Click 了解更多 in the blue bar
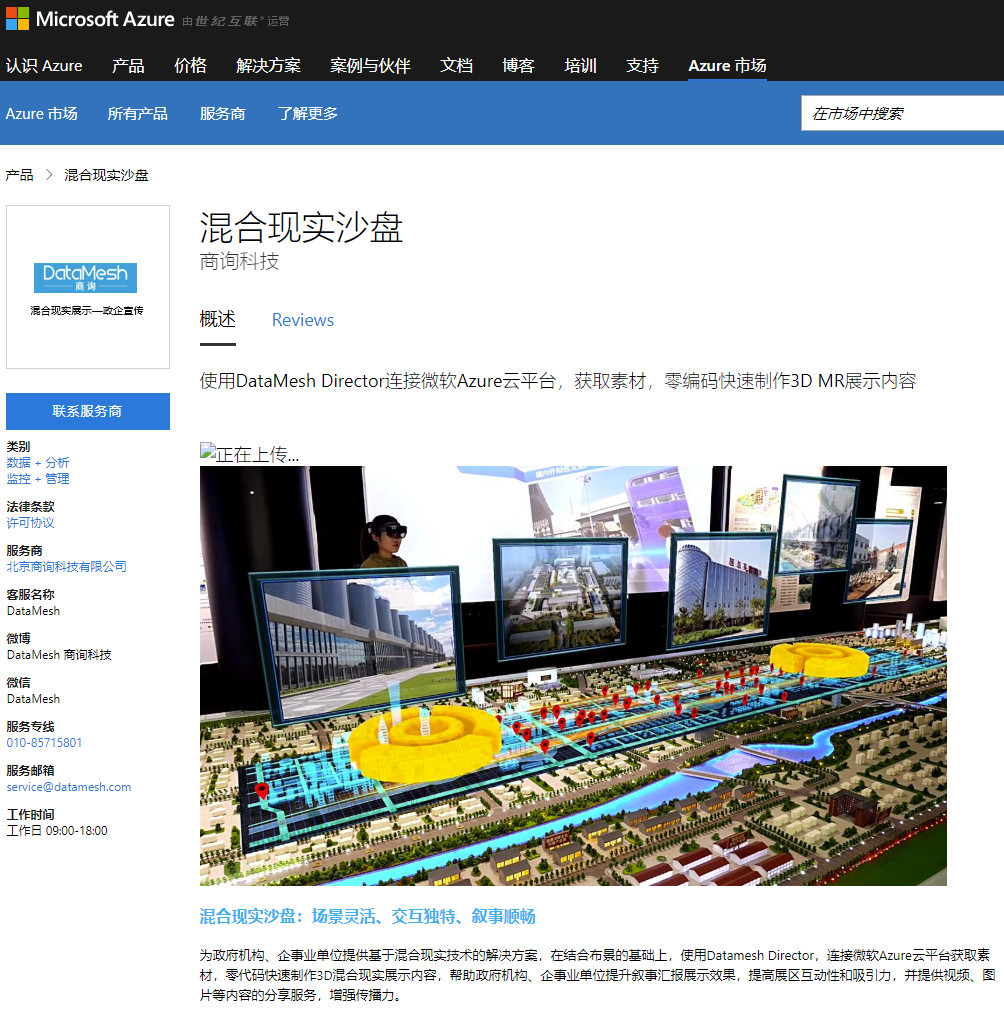Image resolution: width=1004 pixels, height=1011 pixels. 308,113
